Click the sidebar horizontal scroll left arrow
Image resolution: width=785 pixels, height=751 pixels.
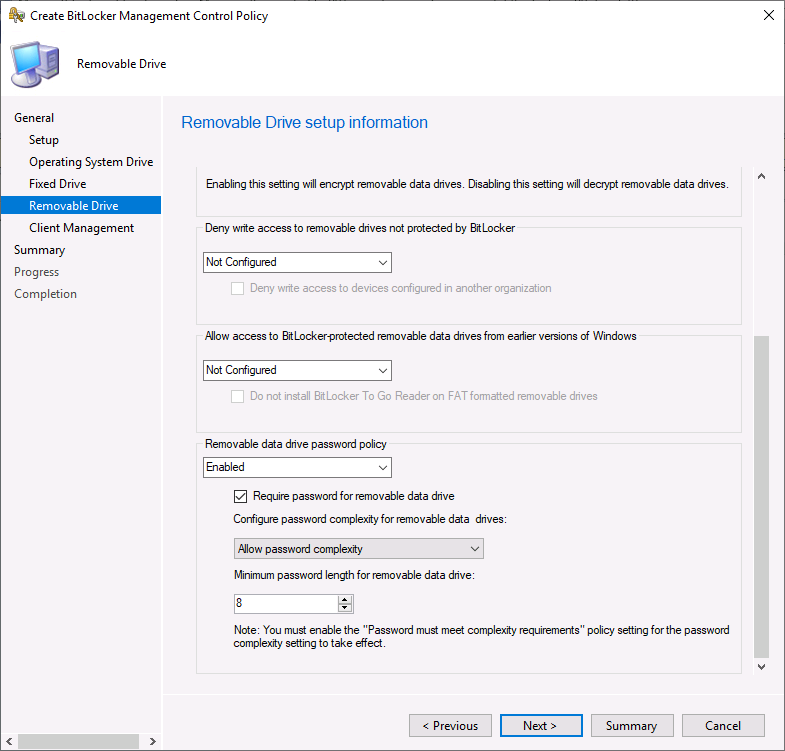tap(9, 741)
